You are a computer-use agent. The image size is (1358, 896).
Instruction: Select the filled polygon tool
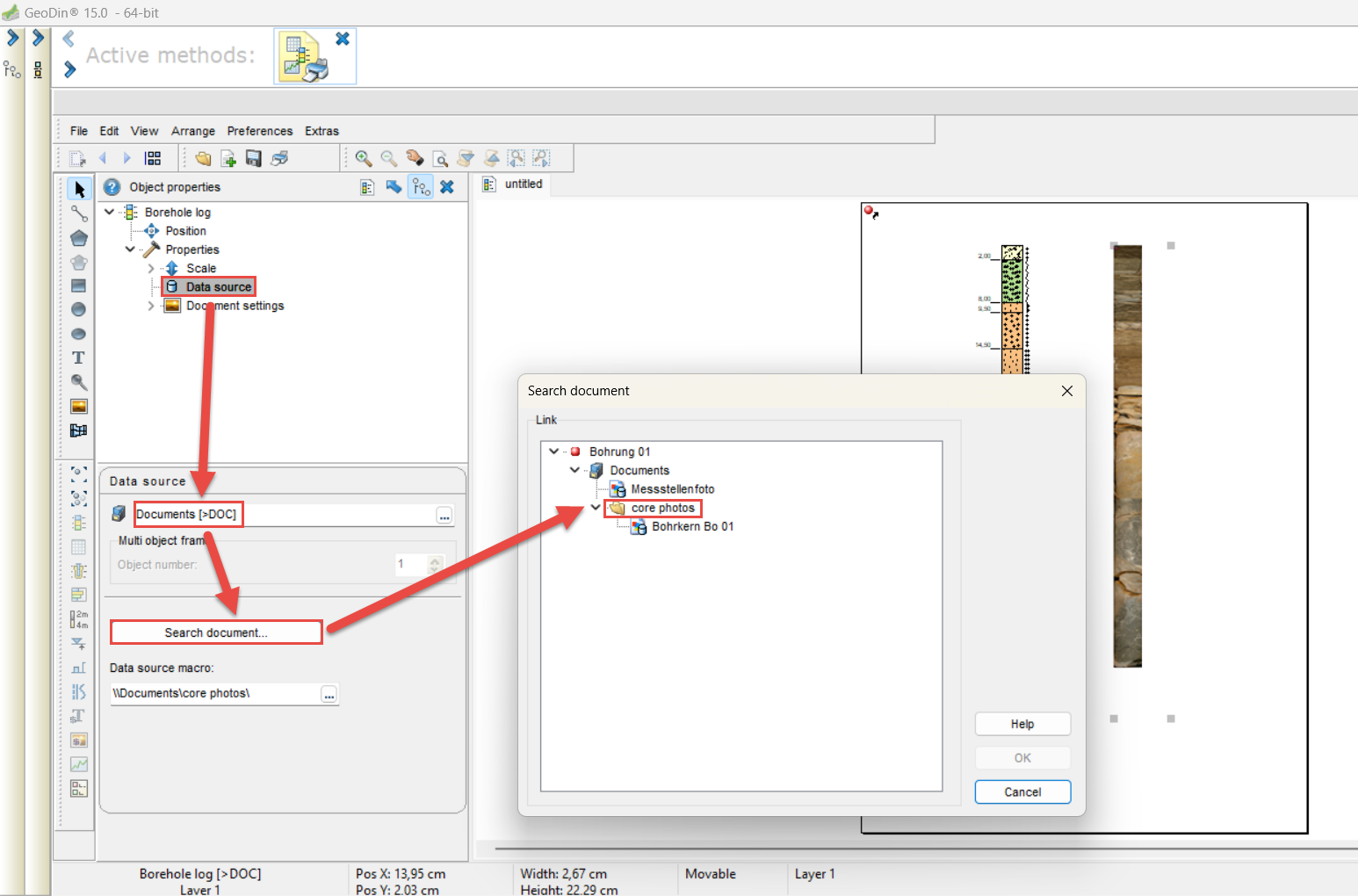click(x=79, y=238)
